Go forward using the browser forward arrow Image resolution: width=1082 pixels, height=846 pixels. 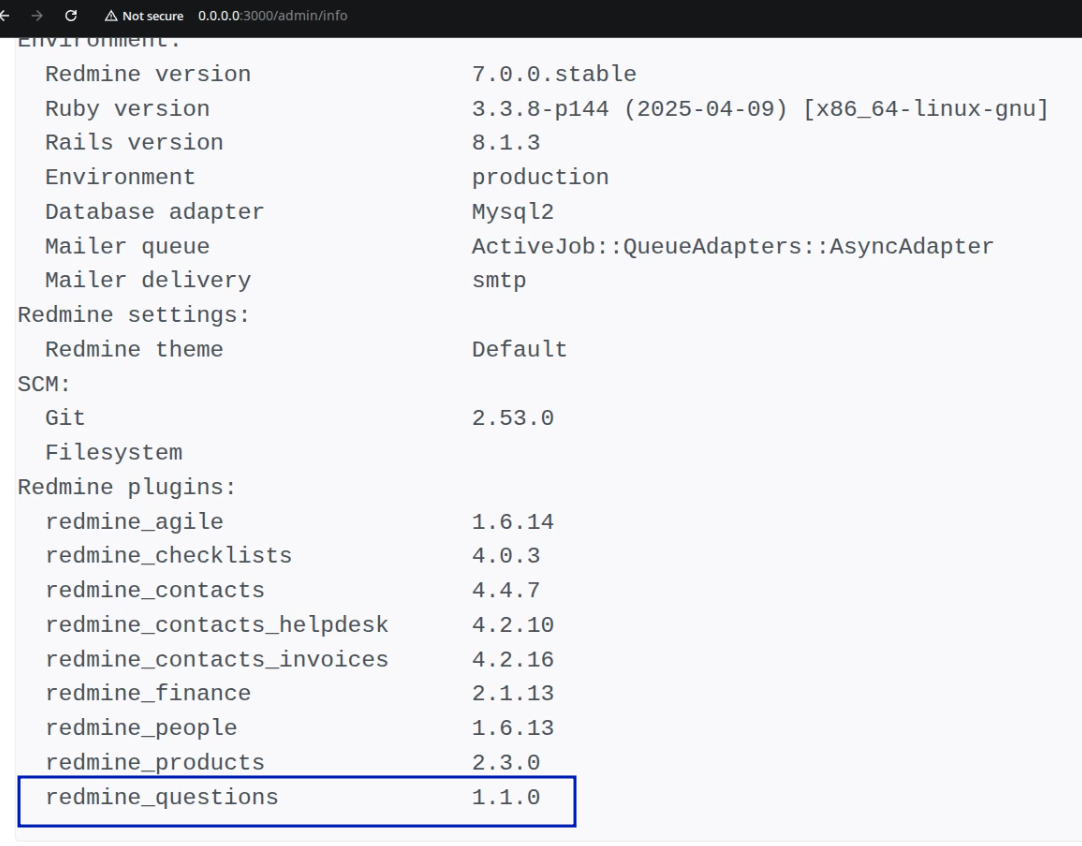[37, 15]
